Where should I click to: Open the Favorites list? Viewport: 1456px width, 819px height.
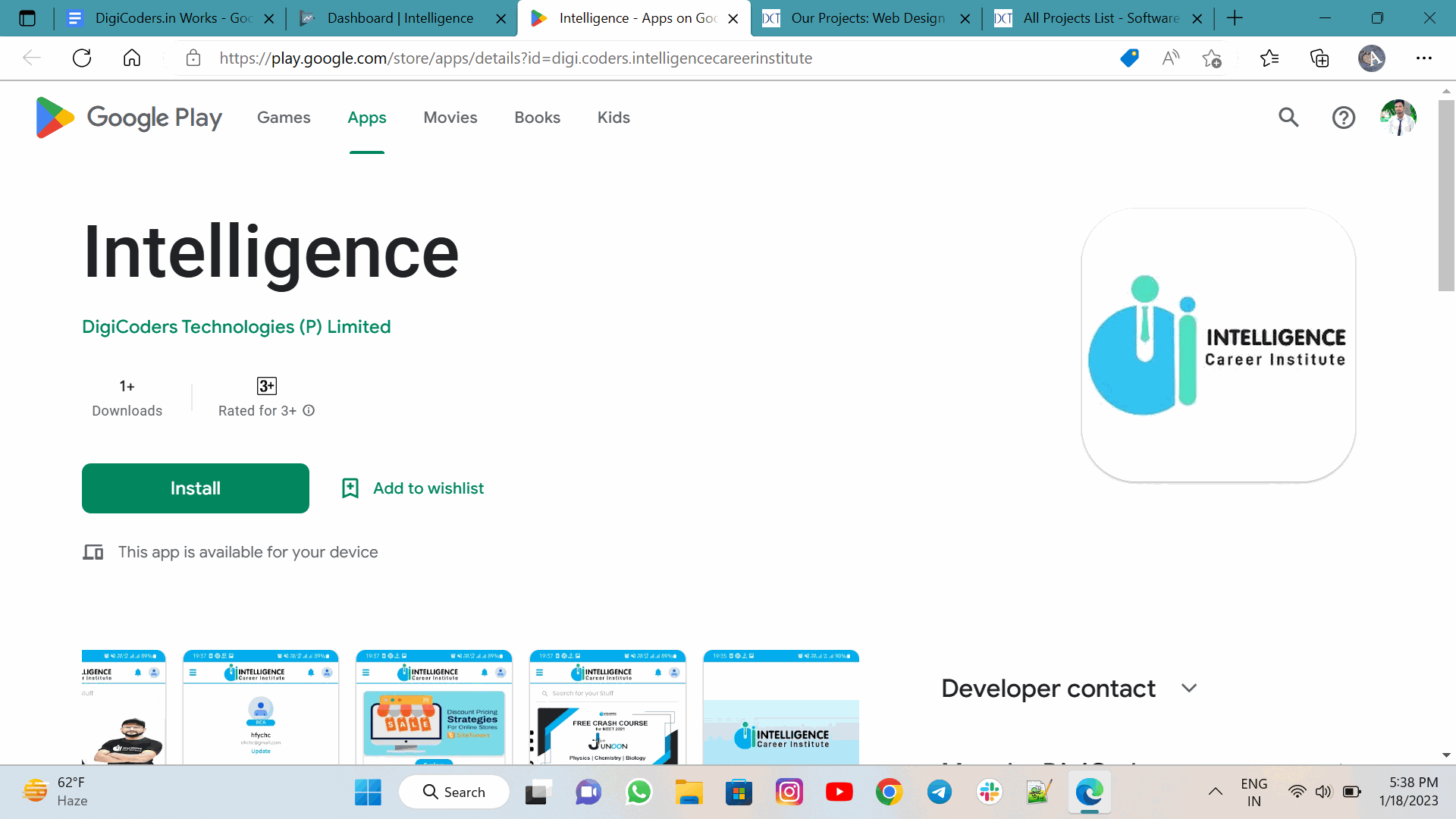[x=1269, y=58]
